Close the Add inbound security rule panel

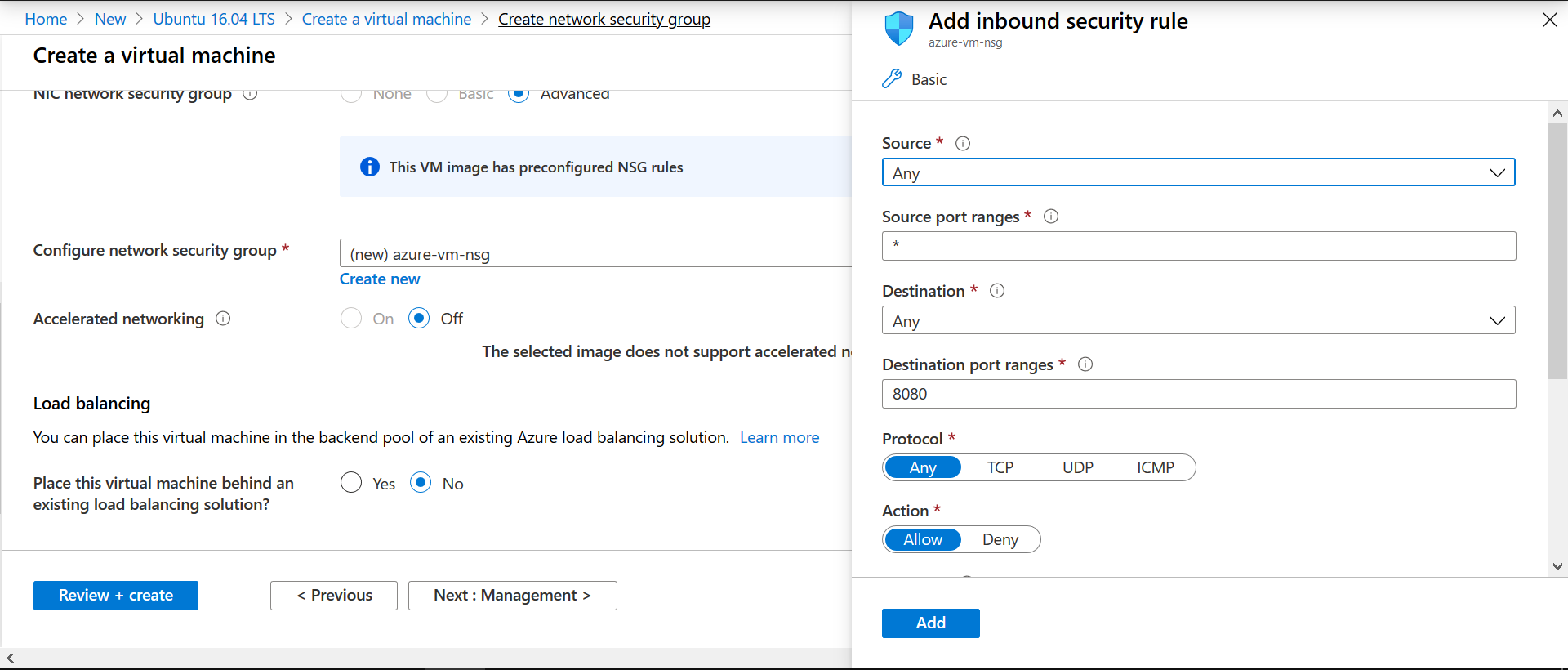(x=1549, y=20)
